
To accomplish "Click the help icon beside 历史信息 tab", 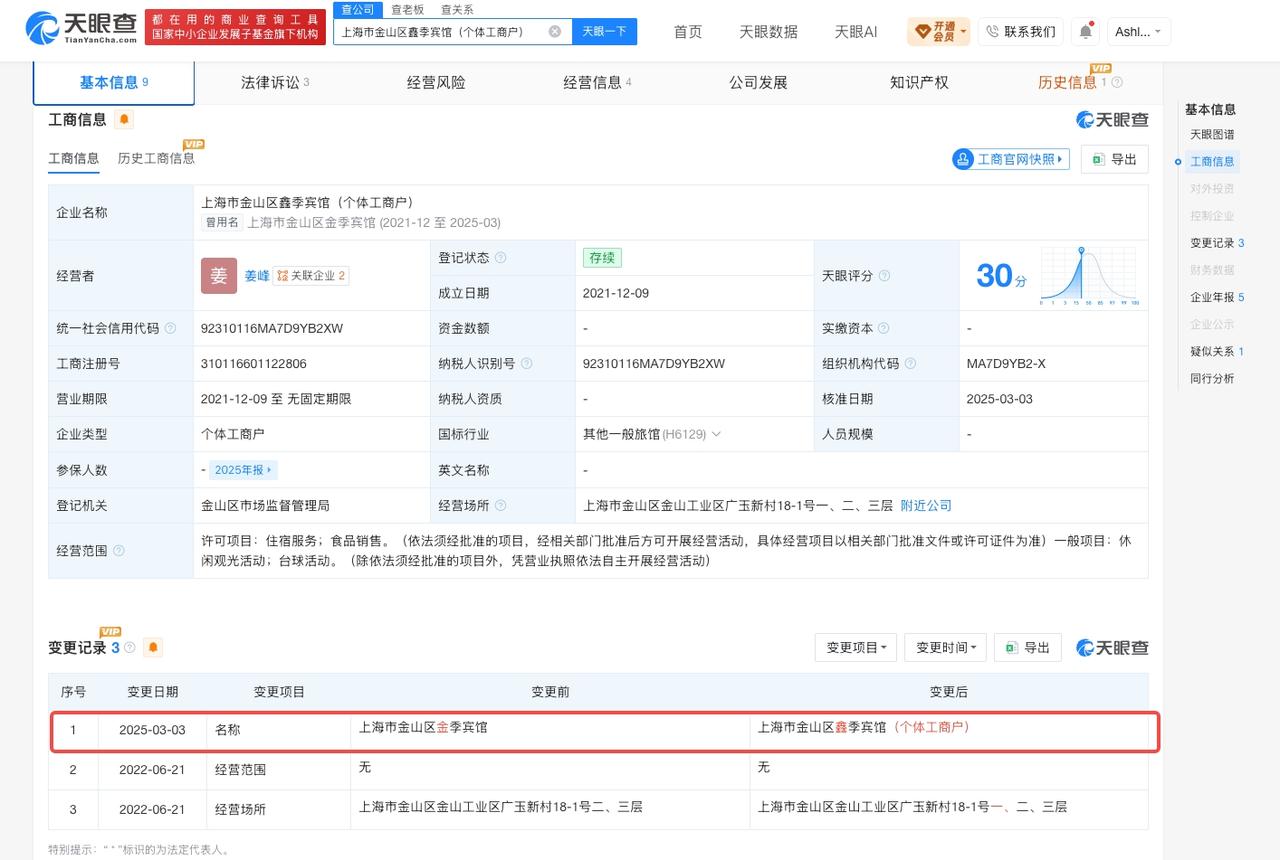I will point(1117,82).
